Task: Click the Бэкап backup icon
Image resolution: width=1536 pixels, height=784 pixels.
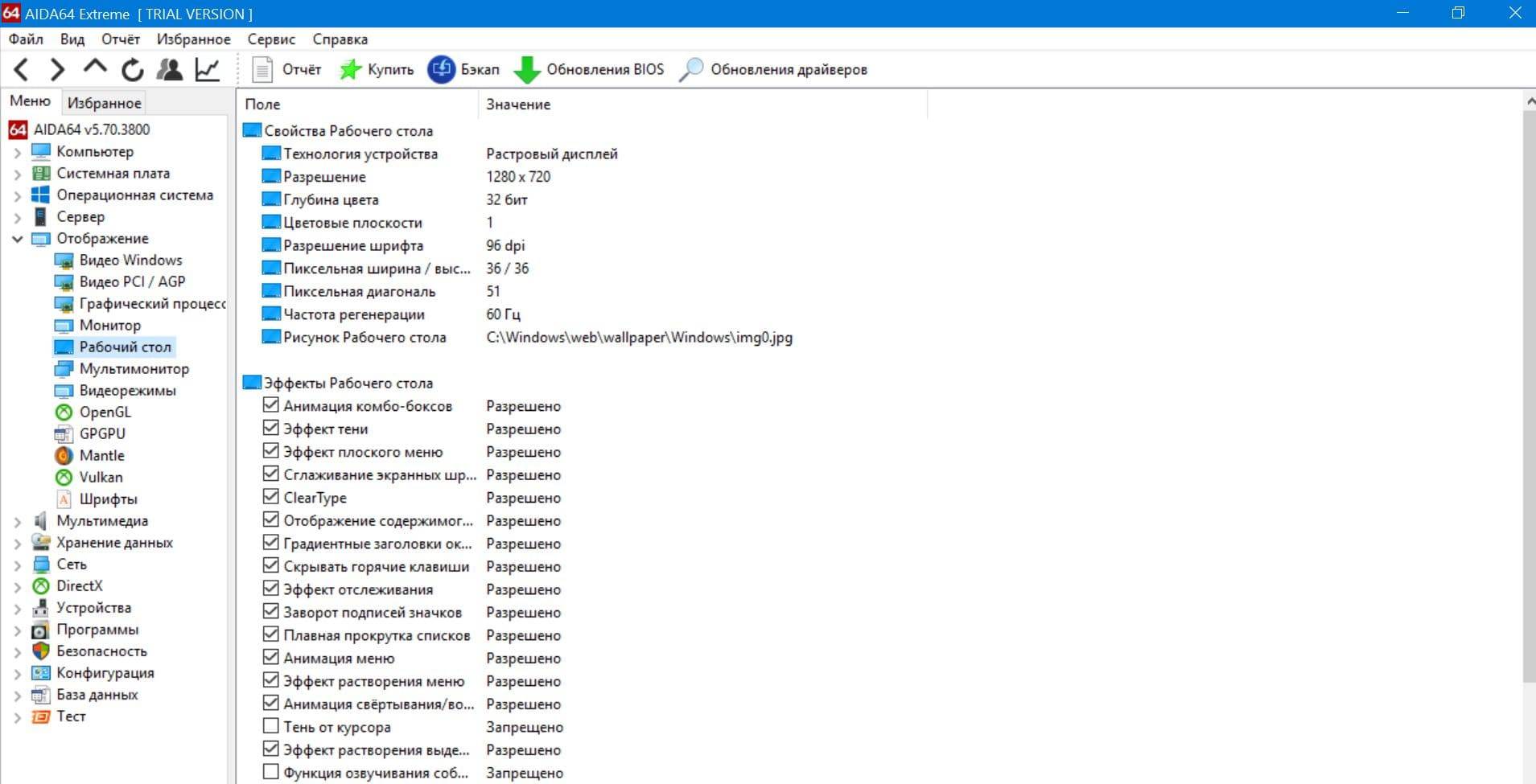Action: coord(441,70)
